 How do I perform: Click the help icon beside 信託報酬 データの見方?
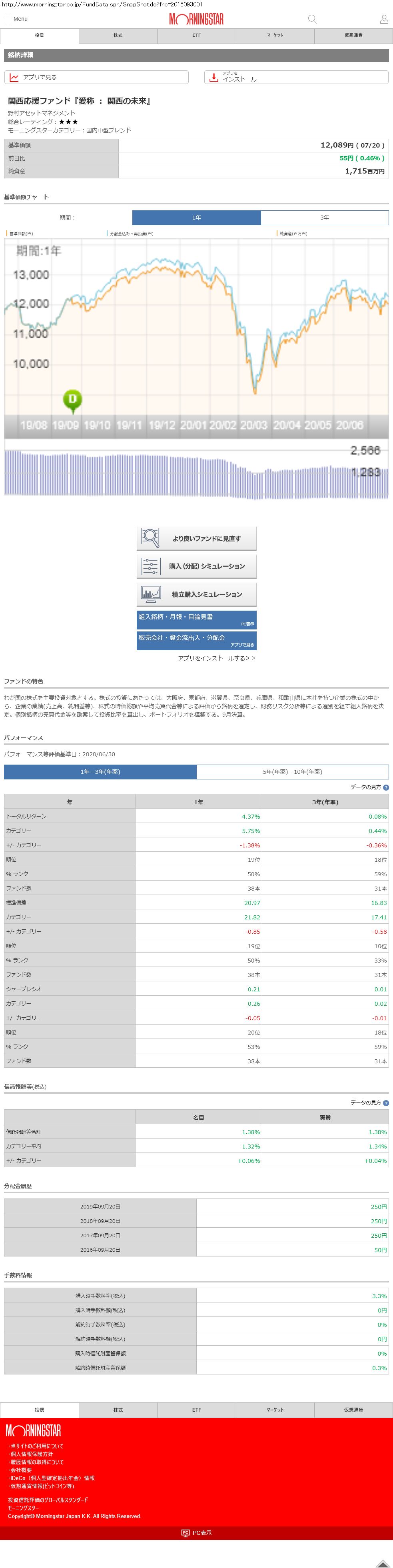386,1103
